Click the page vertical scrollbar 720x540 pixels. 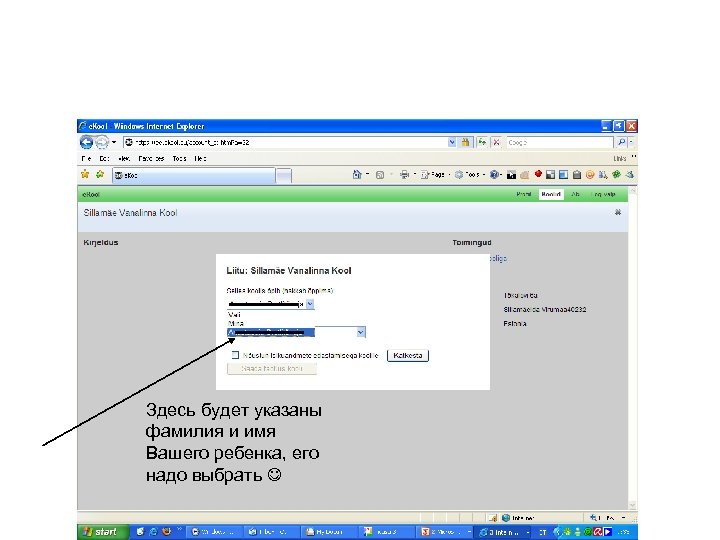click(x=632, y=349)
